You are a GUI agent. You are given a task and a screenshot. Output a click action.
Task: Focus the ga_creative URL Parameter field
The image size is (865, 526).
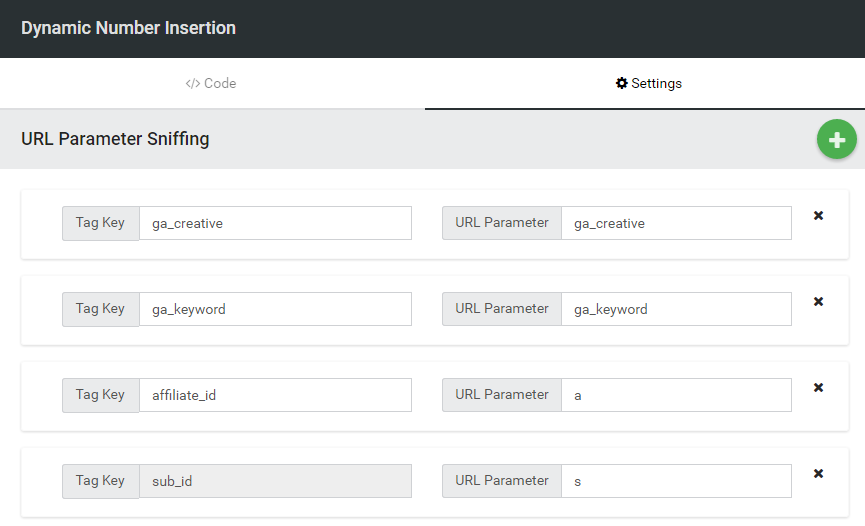pyautogui.click(x=675, y=223)
